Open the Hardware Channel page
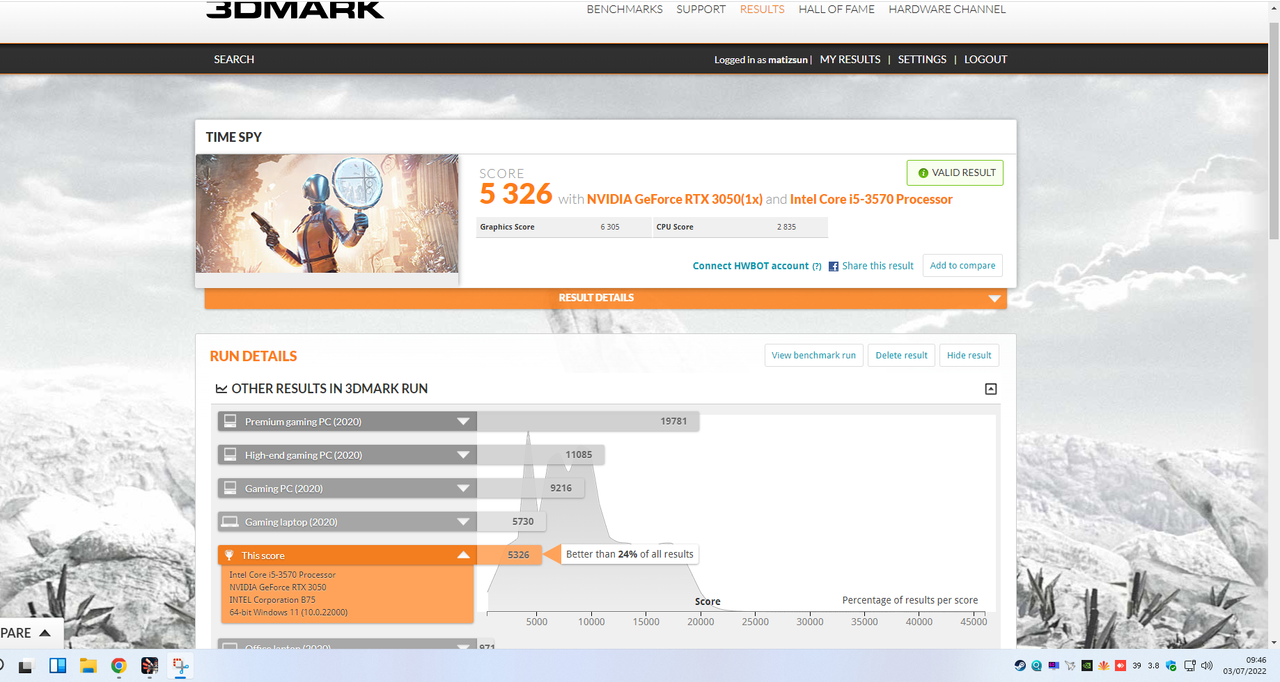 point(947,9)
